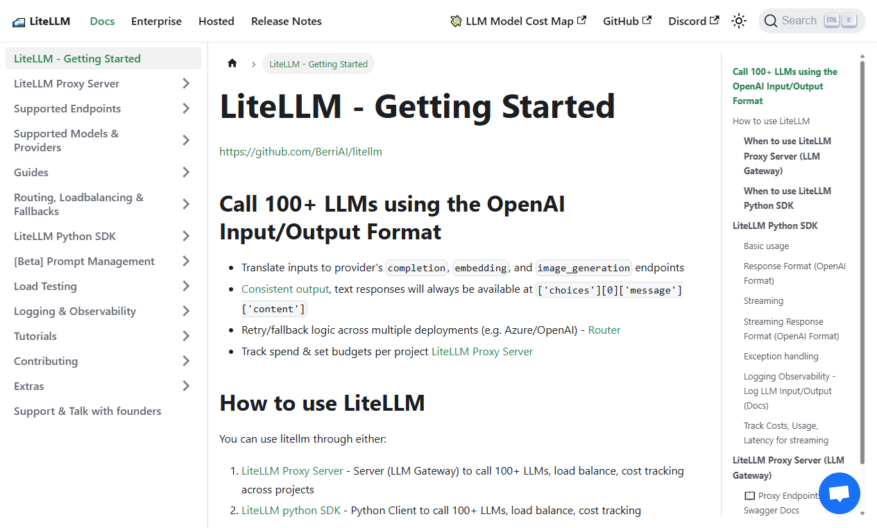Open the LLM Model Cost Map link

[x=518, y=21]
